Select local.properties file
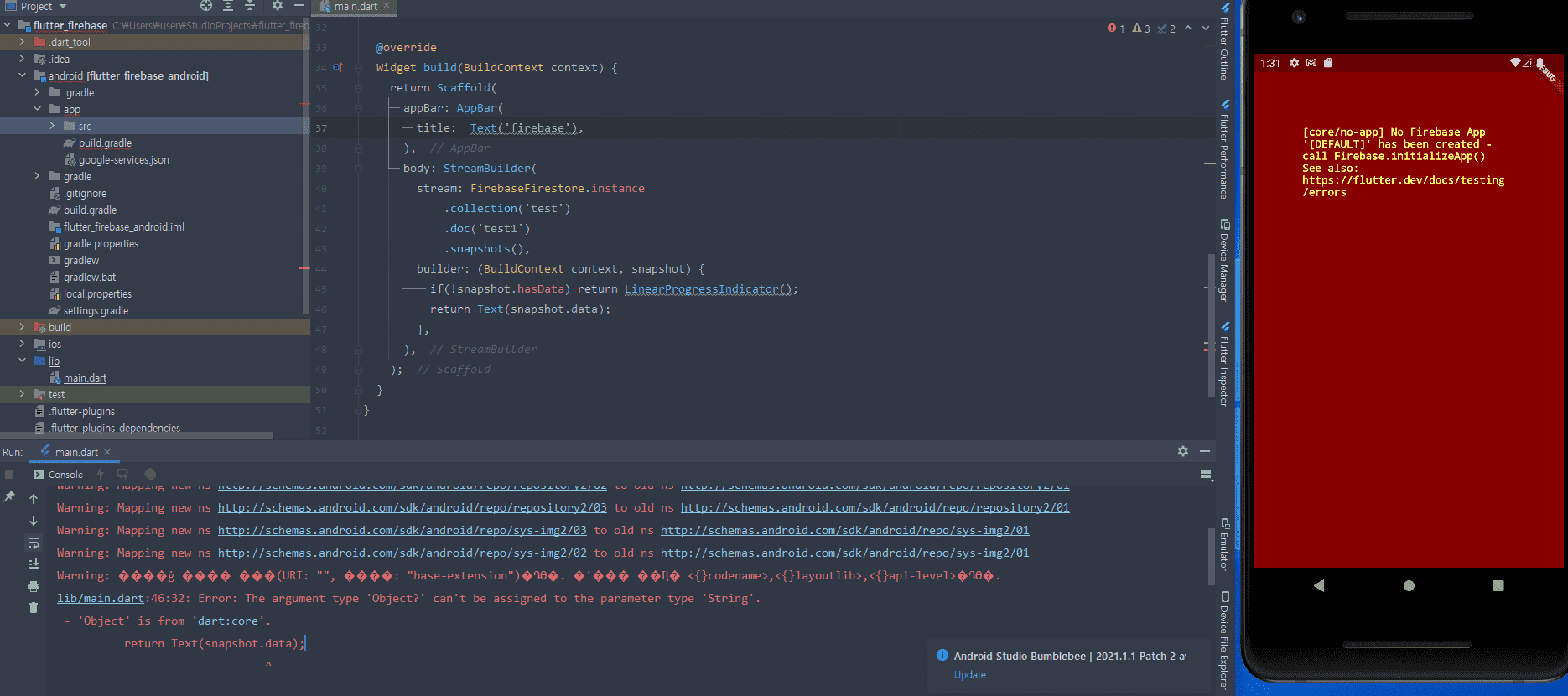The image size is (1568, 696). 97,293
